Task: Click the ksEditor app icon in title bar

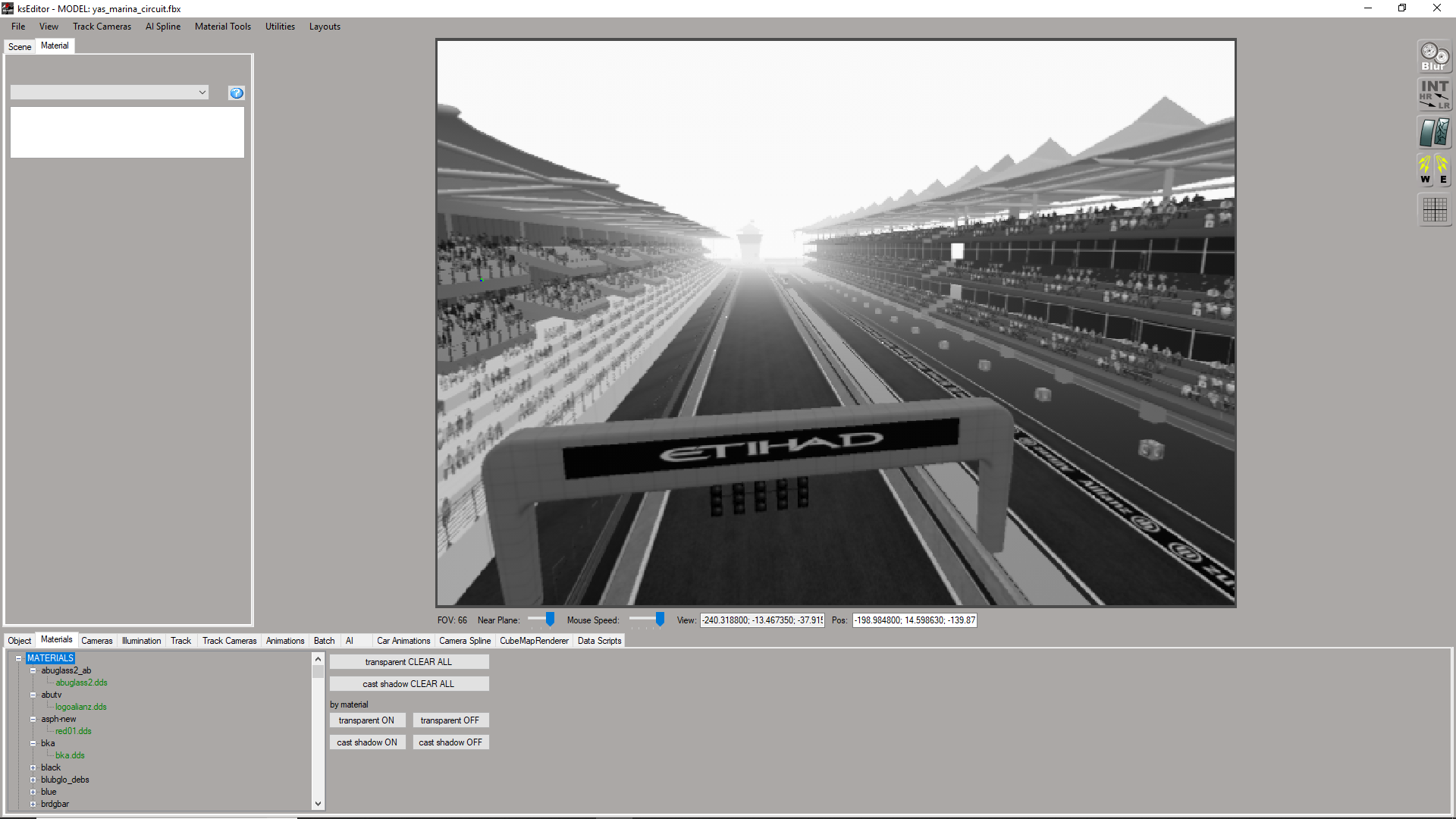Action: (x=8, y=8)
